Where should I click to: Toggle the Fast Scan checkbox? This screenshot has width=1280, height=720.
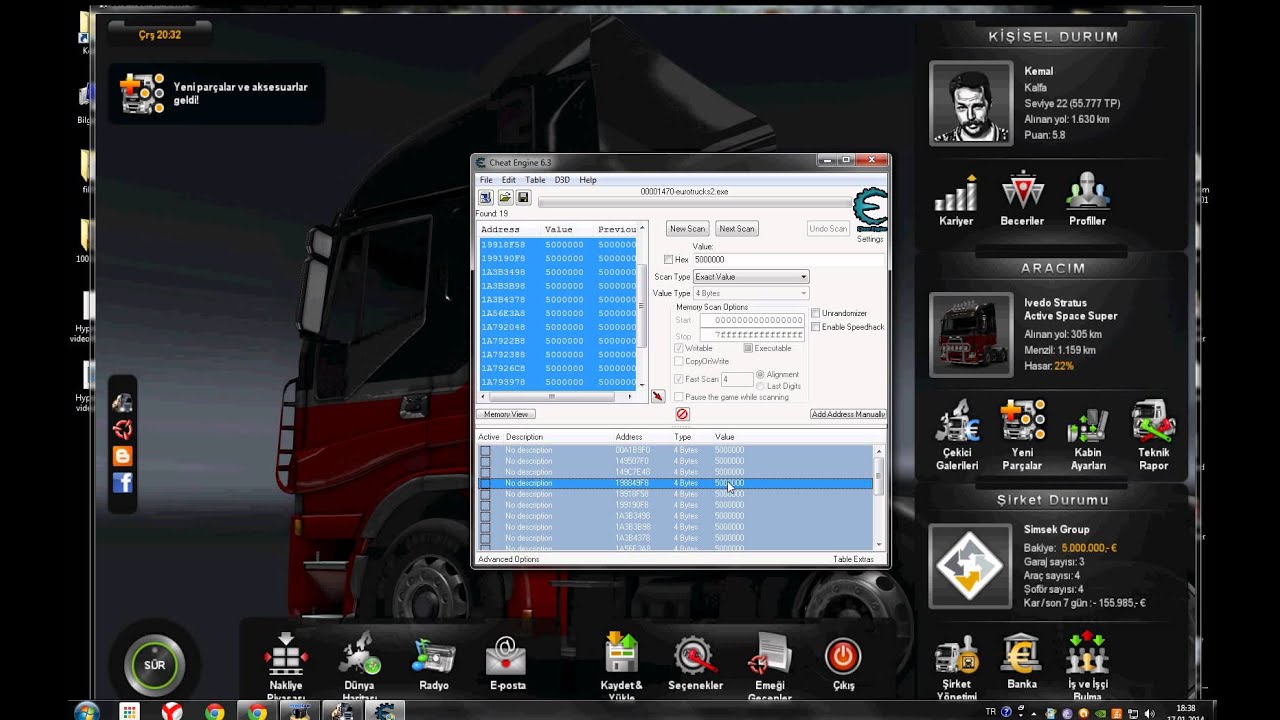[680, 379]
